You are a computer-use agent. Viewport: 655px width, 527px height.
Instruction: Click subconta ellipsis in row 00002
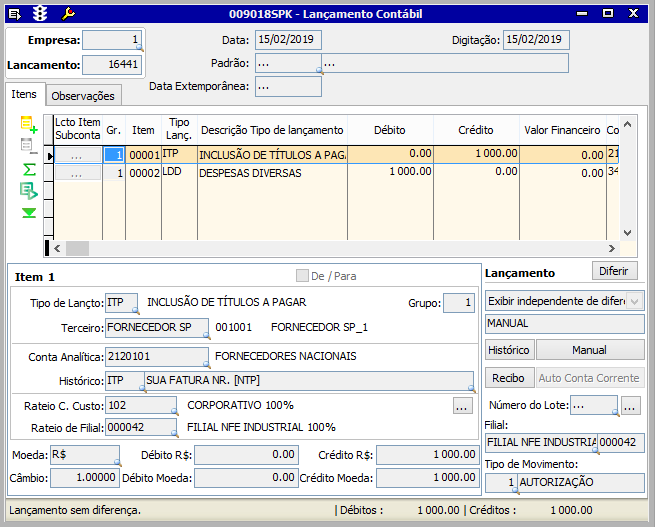[78, 173]
